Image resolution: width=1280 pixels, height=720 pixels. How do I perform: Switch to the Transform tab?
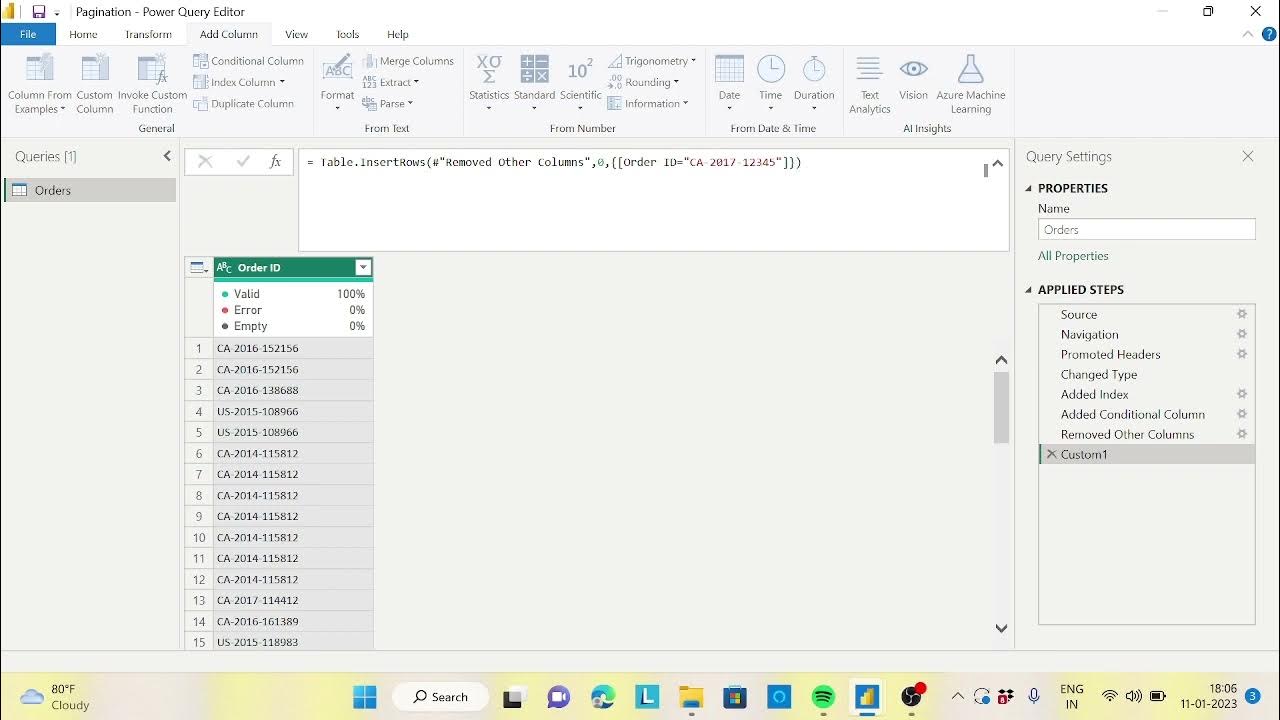click(x=149, y=34)
